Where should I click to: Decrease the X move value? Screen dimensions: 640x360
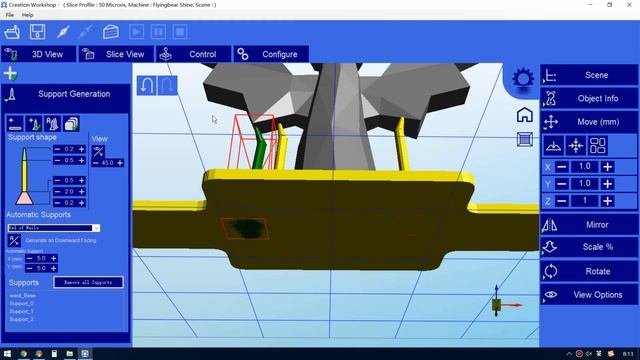coord(562,167)
